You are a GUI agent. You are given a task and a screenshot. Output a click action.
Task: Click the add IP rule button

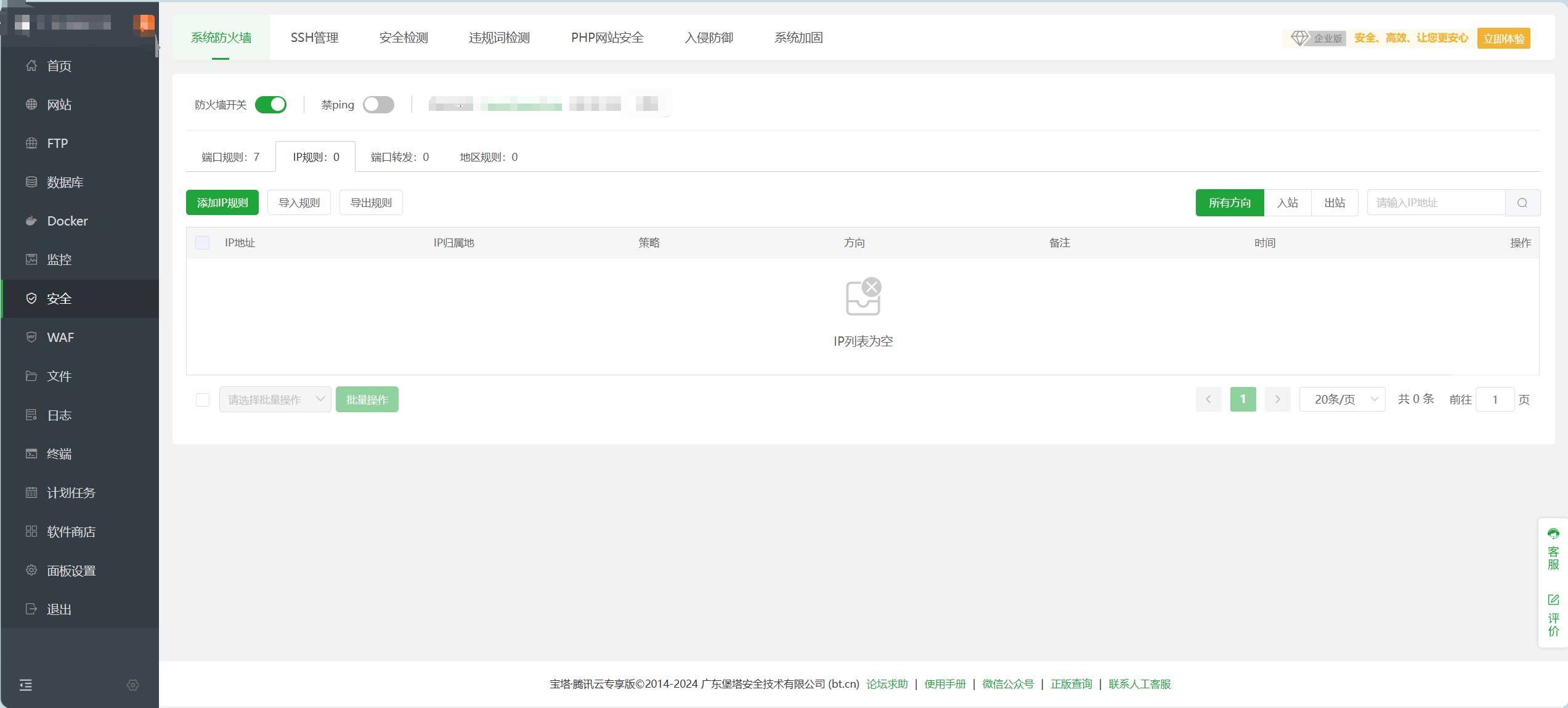pyautogui.click(x=222, y=203)
